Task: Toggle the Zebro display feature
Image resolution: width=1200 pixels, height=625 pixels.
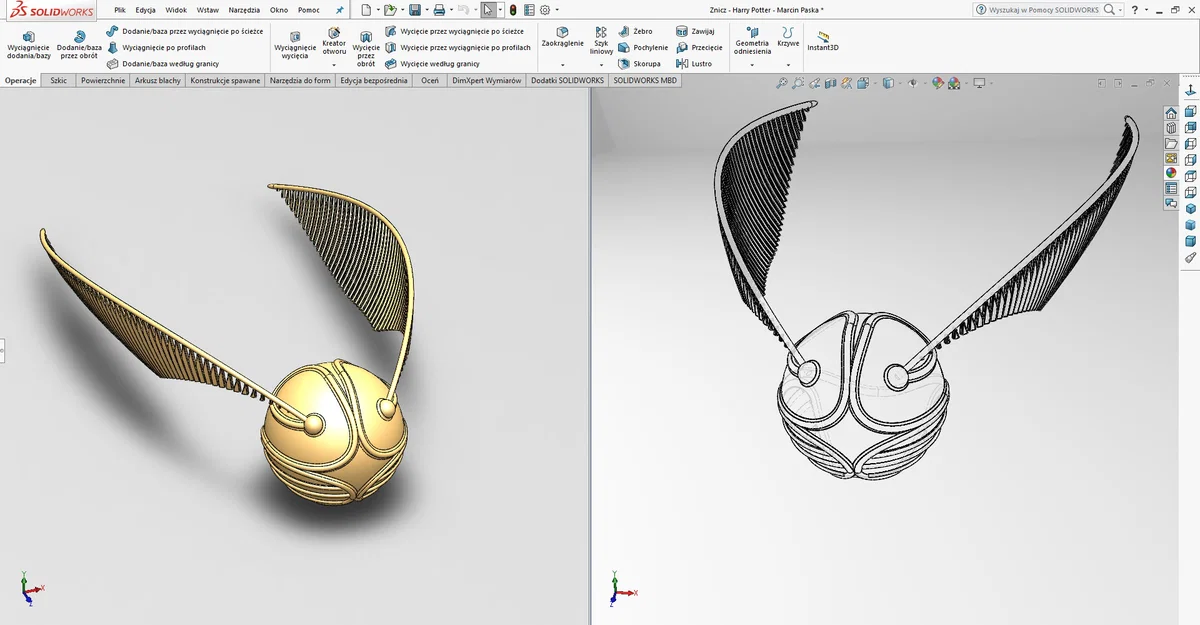Action: coord(637,31)
